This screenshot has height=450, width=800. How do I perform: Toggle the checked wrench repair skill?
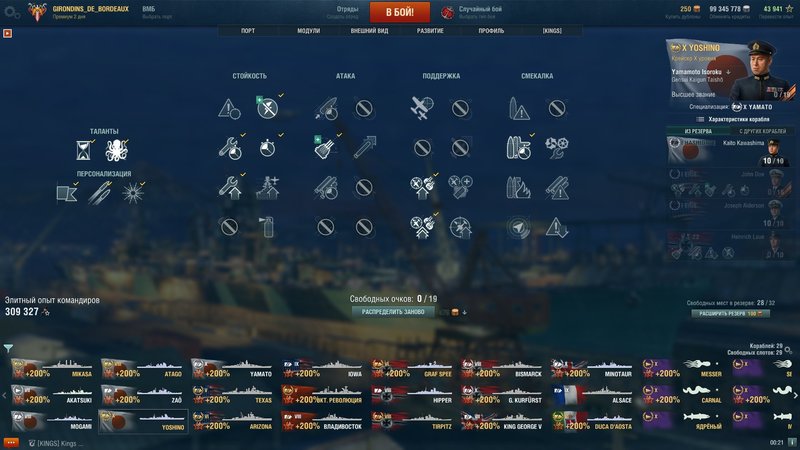(230, 148)
